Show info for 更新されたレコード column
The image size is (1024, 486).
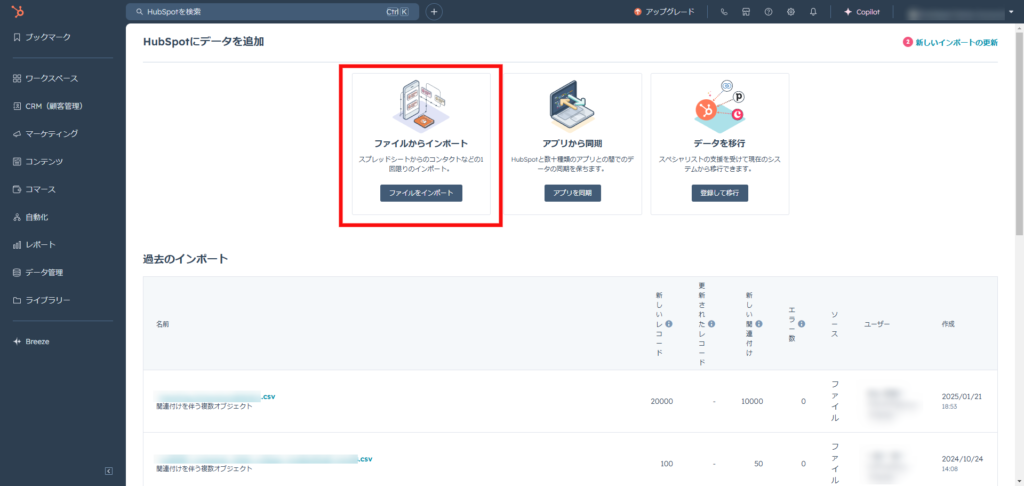pyautogui.click(x=711, y=323)
